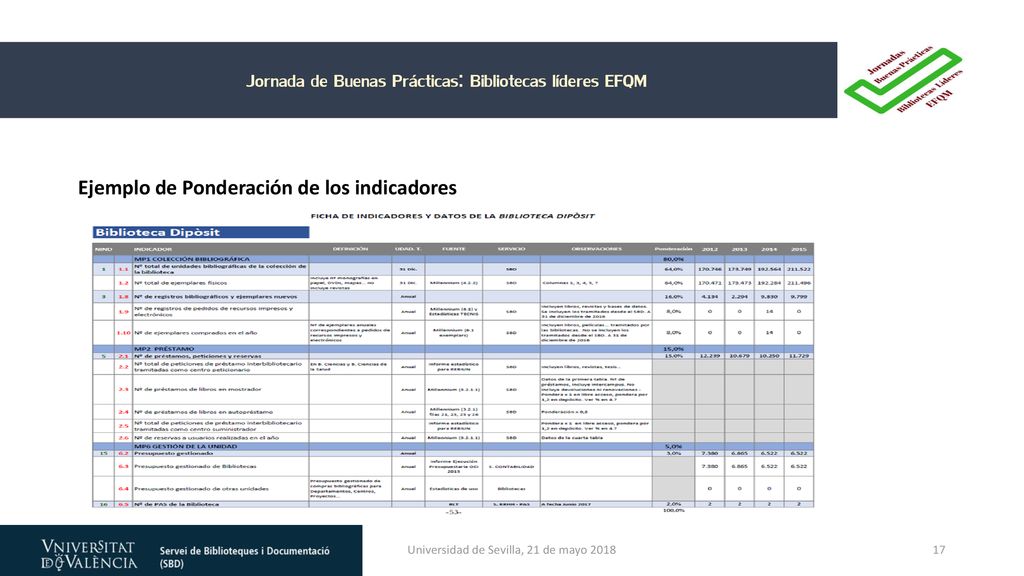Click the '80,0%' weighting for MP1
The width and height of the screenshot is (1024, 576).
673,259
